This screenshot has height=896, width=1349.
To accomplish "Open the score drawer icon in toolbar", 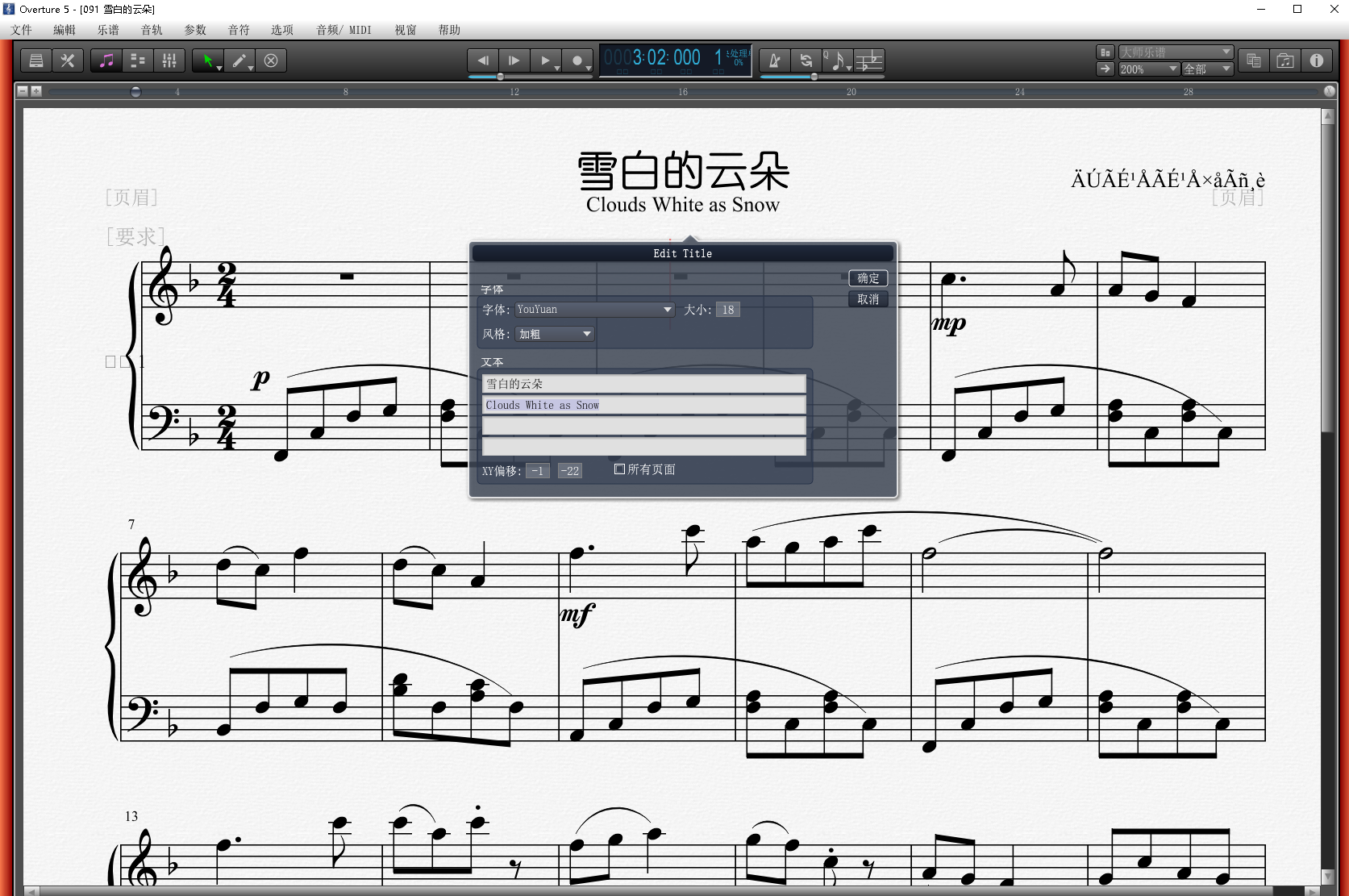I will 36,60.
